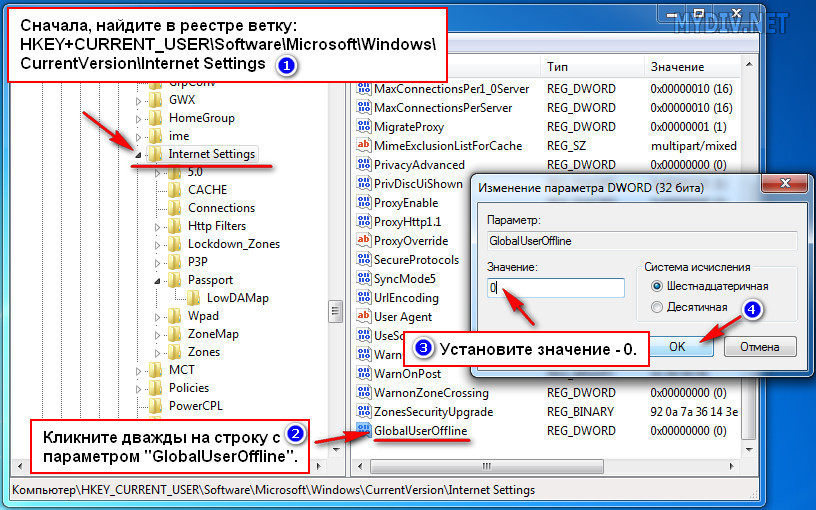Click the HomeGroup folder icon
816x510 pixels.
(x=155, y=118)
